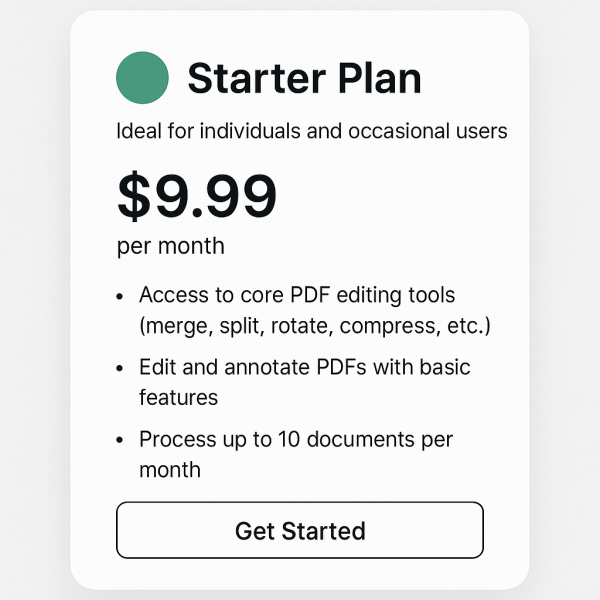Click 'Ideal for individuals and occasional users' subtitle
This screenshot has width=600, height=600.
tap(312, 131)
